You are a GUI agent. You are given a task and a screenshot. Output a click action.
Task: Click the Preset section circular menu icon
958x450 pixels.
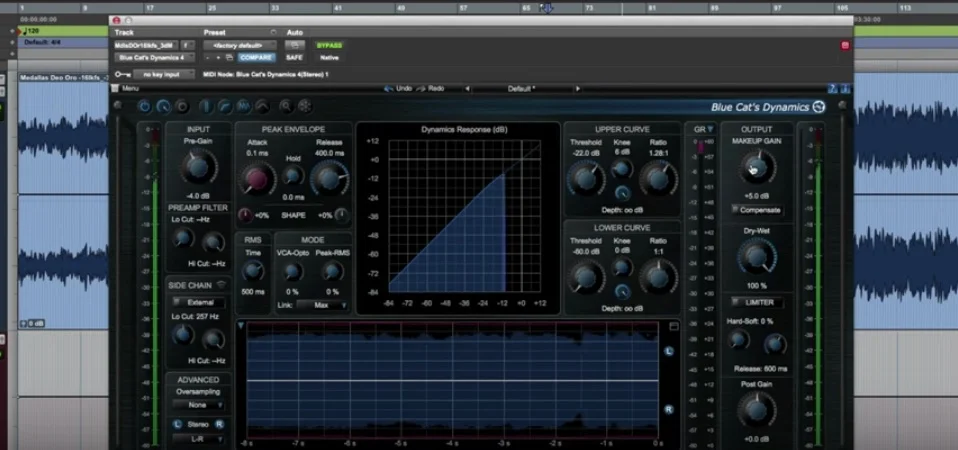coord(273,32)
